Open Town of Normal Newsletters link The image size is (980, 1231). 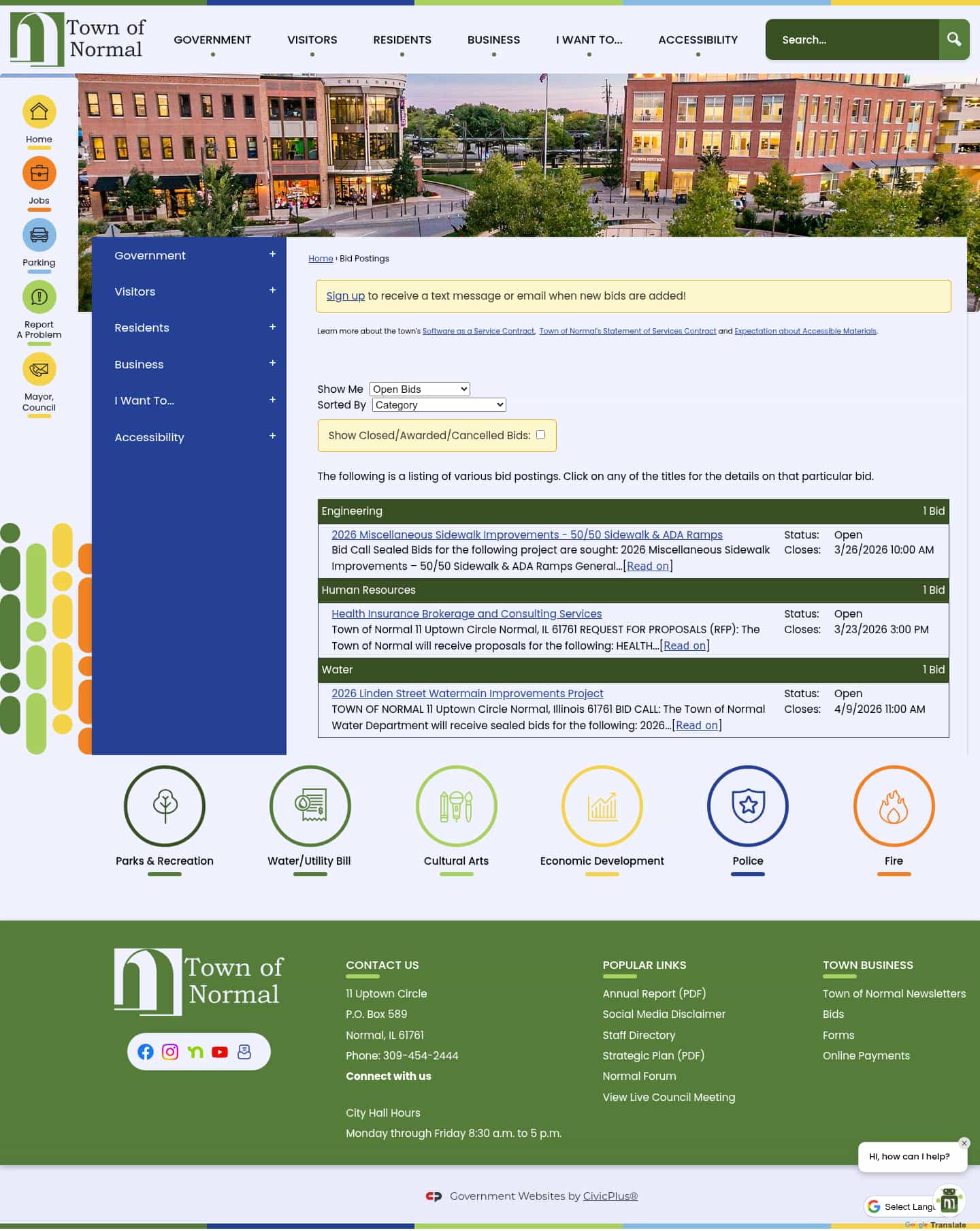click(x=894, y=993)
